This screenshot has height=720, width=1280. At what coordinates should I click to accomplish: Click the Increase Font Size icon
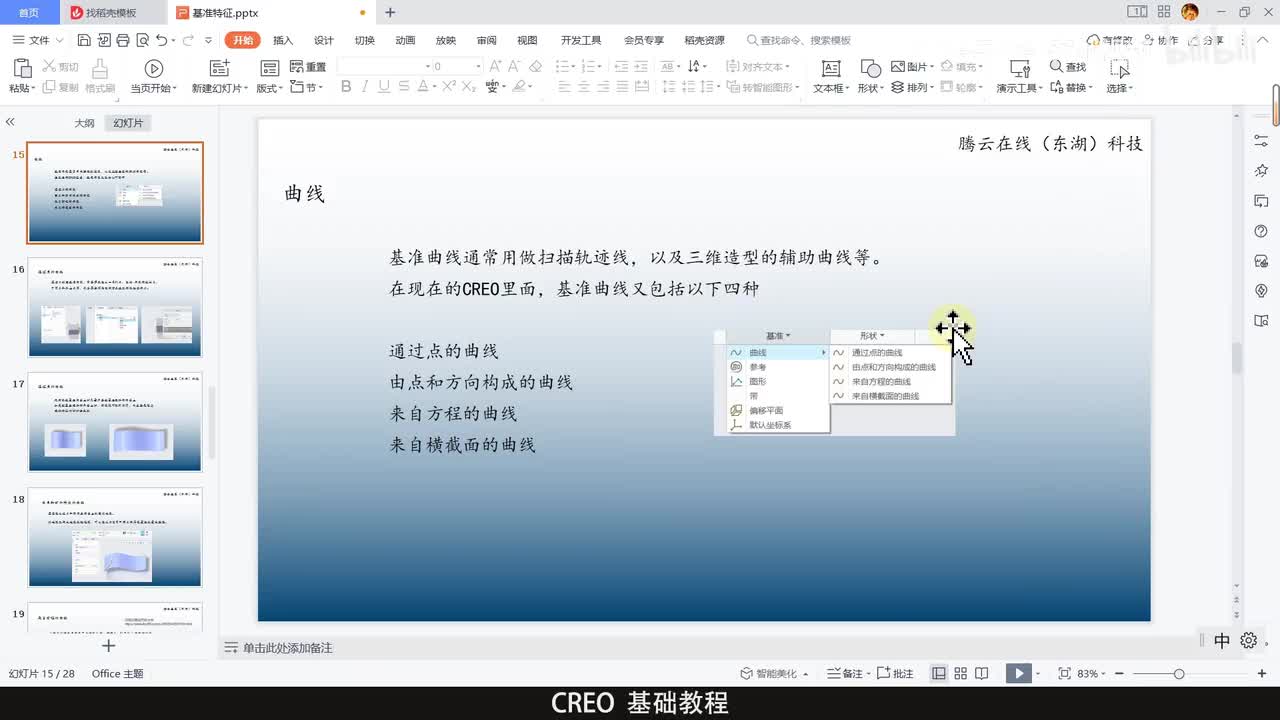click(496, 66)
